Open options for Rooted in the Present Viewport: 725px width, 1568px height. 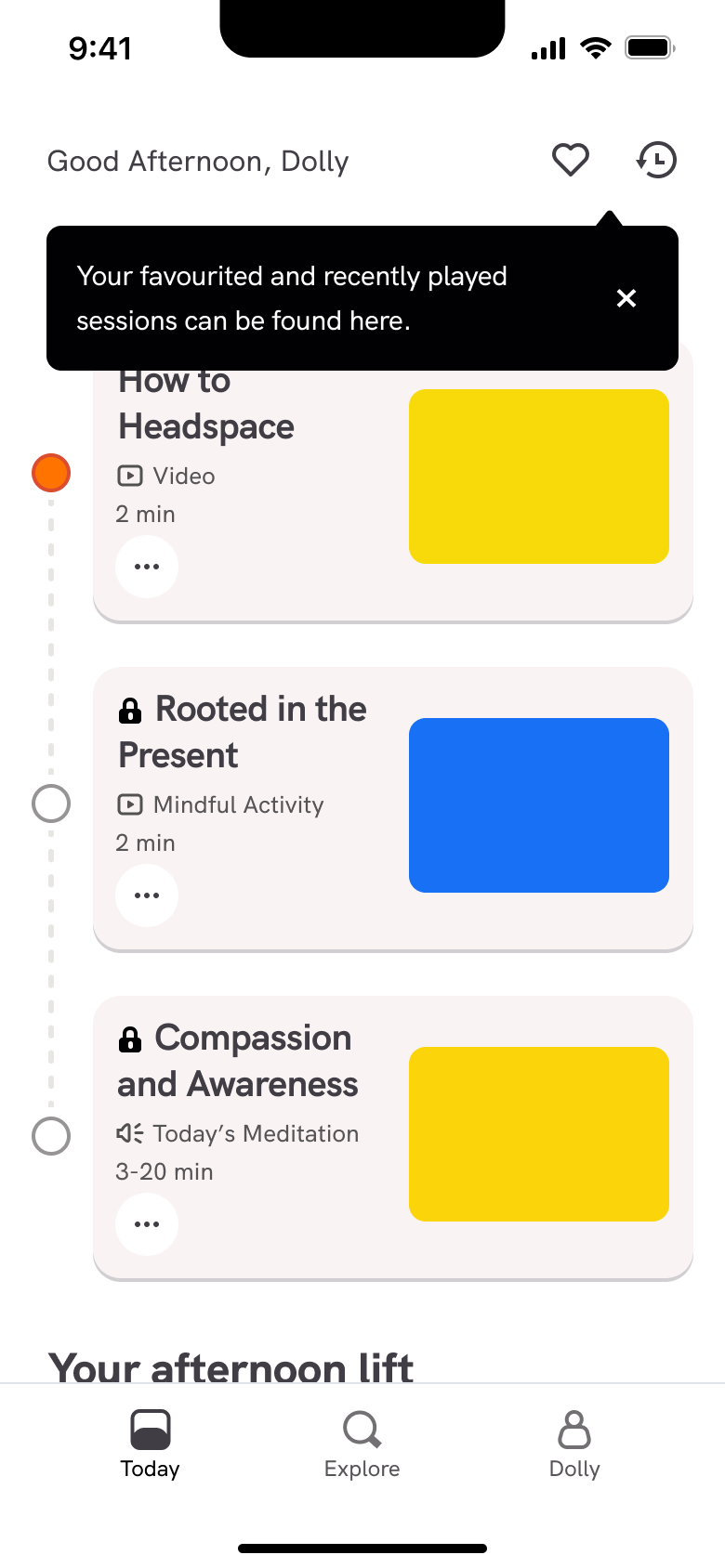point(147,895)
